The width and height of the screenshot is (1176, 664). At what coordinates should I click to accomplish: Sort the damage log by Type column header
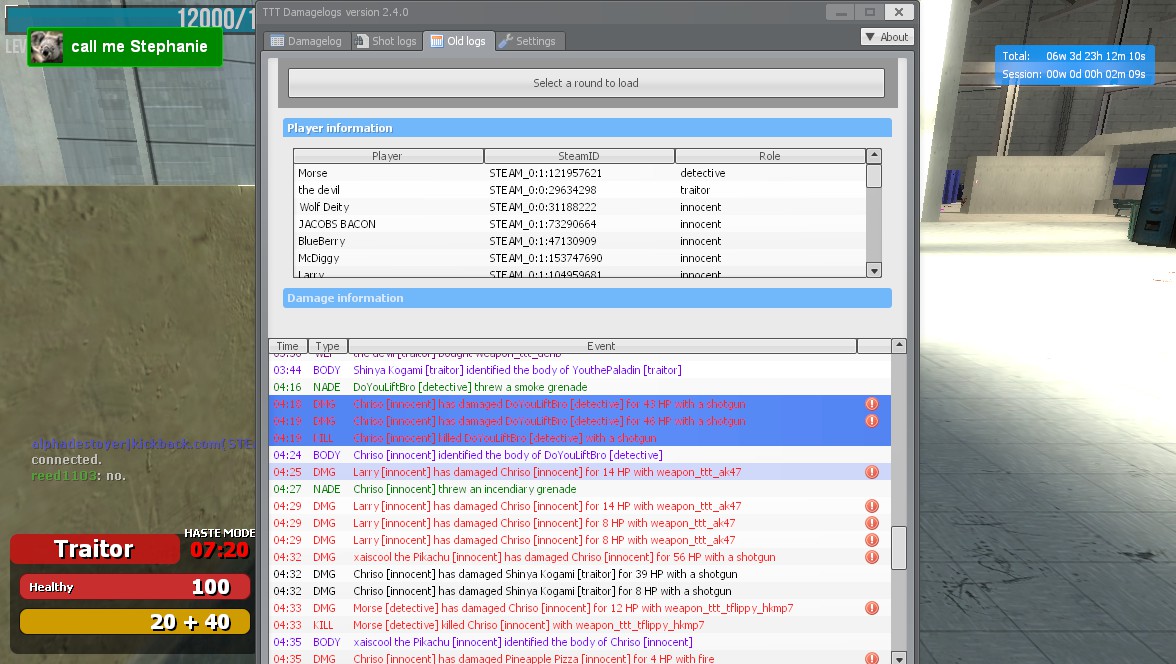pos(327,346)
